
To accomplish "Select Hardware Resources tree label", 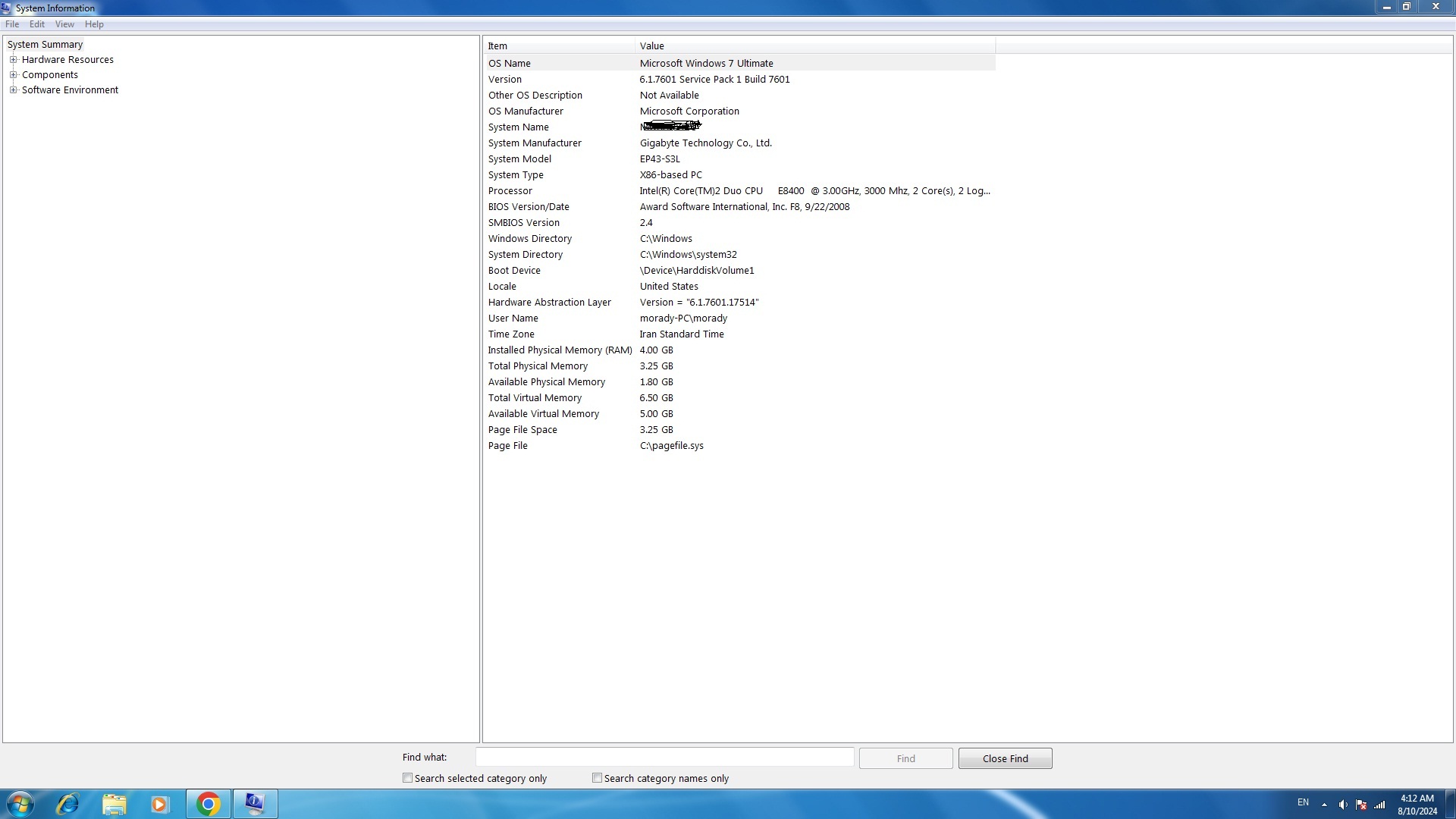I will [x=67, y=60].
